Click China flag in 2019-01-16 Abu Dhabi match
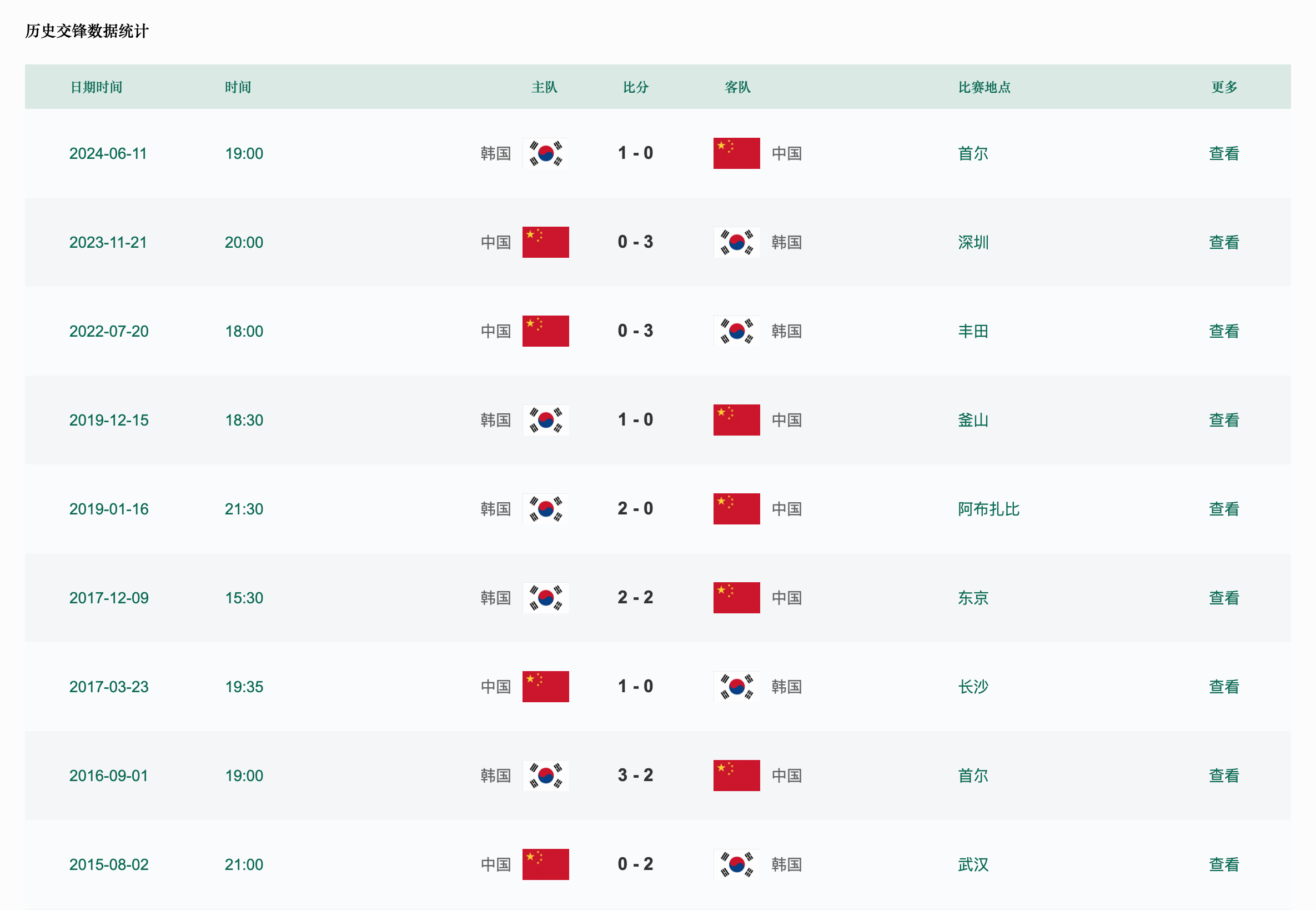1316x910 pixels. 736,509
